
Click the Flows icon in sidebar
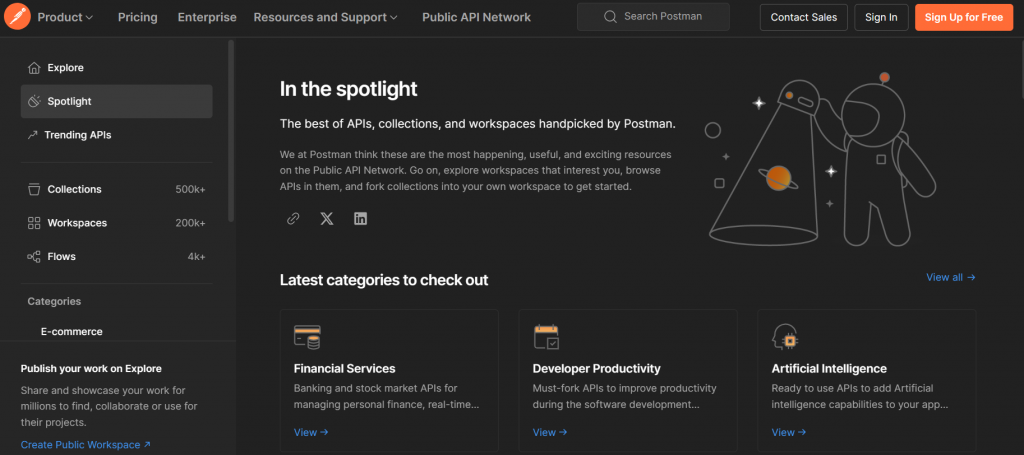(34, 257)
